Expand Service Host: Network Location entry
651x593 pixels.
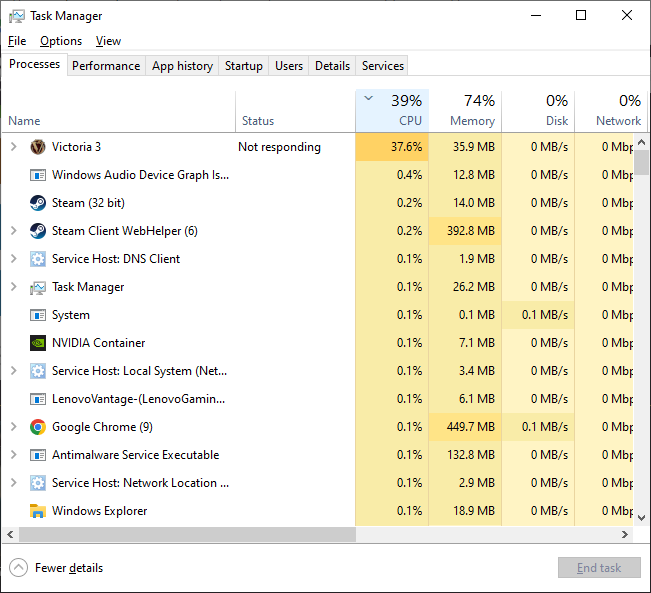point(14,483)
